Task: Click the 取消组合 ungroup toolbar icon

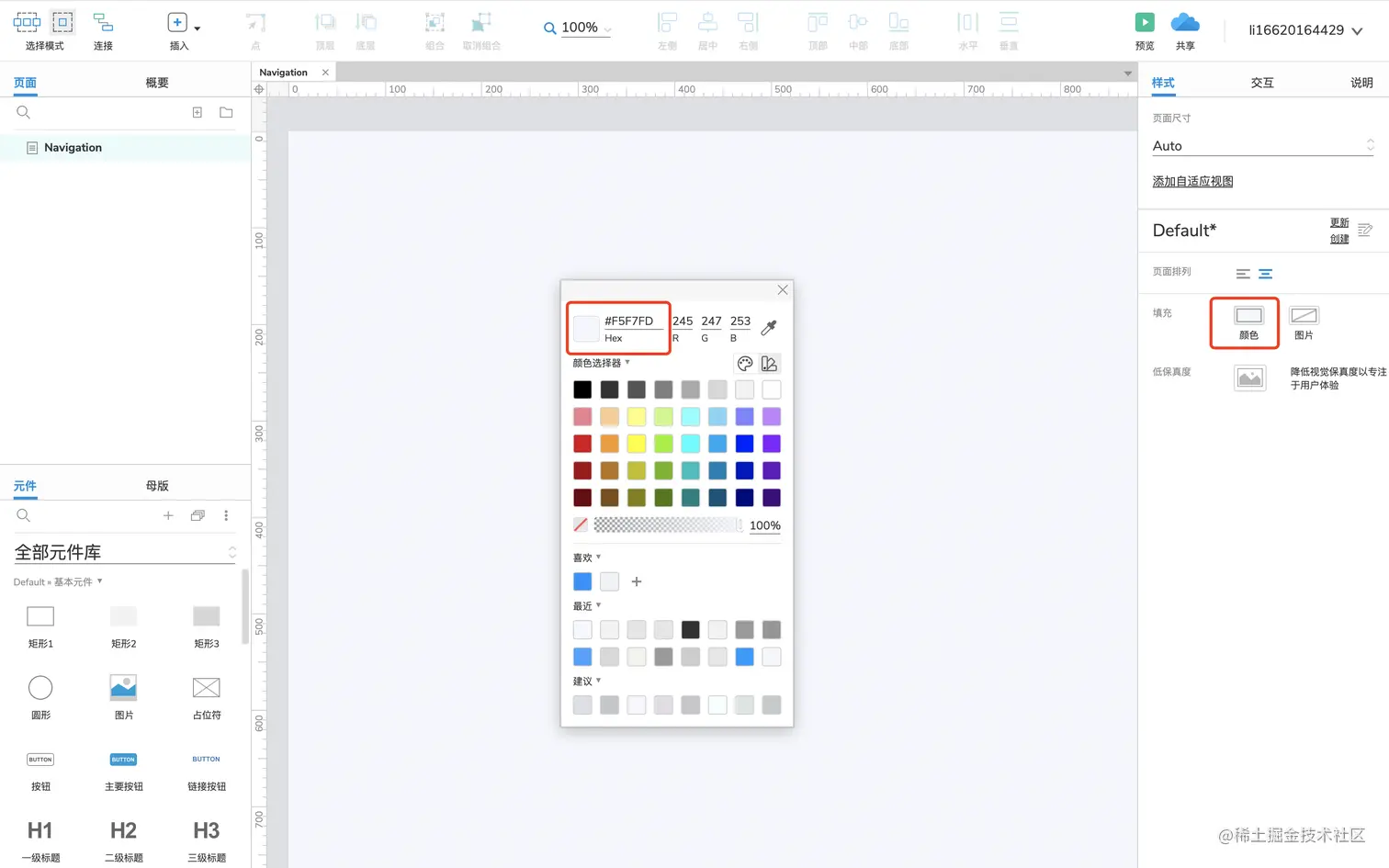Action: [481, 23]
